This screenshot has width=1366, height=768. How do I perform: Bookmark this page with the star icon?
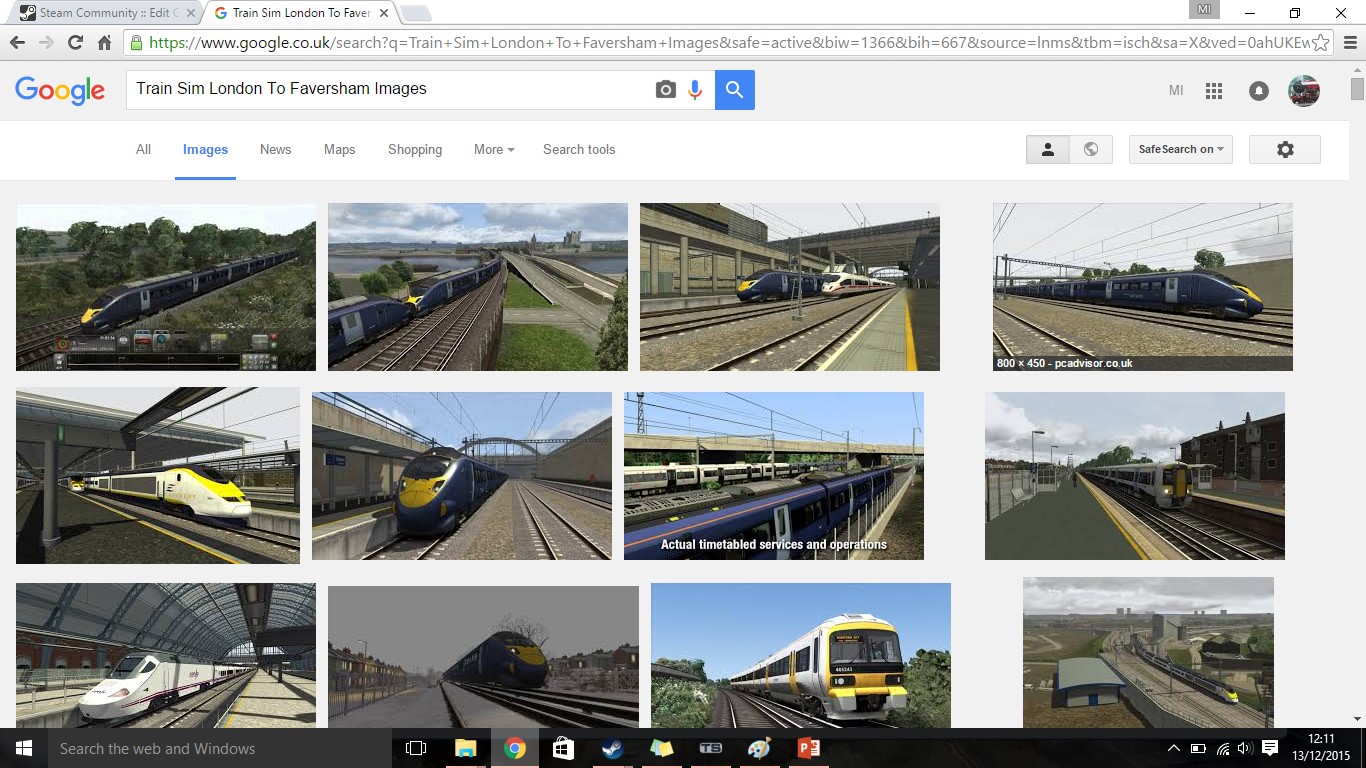(1321, 43)
